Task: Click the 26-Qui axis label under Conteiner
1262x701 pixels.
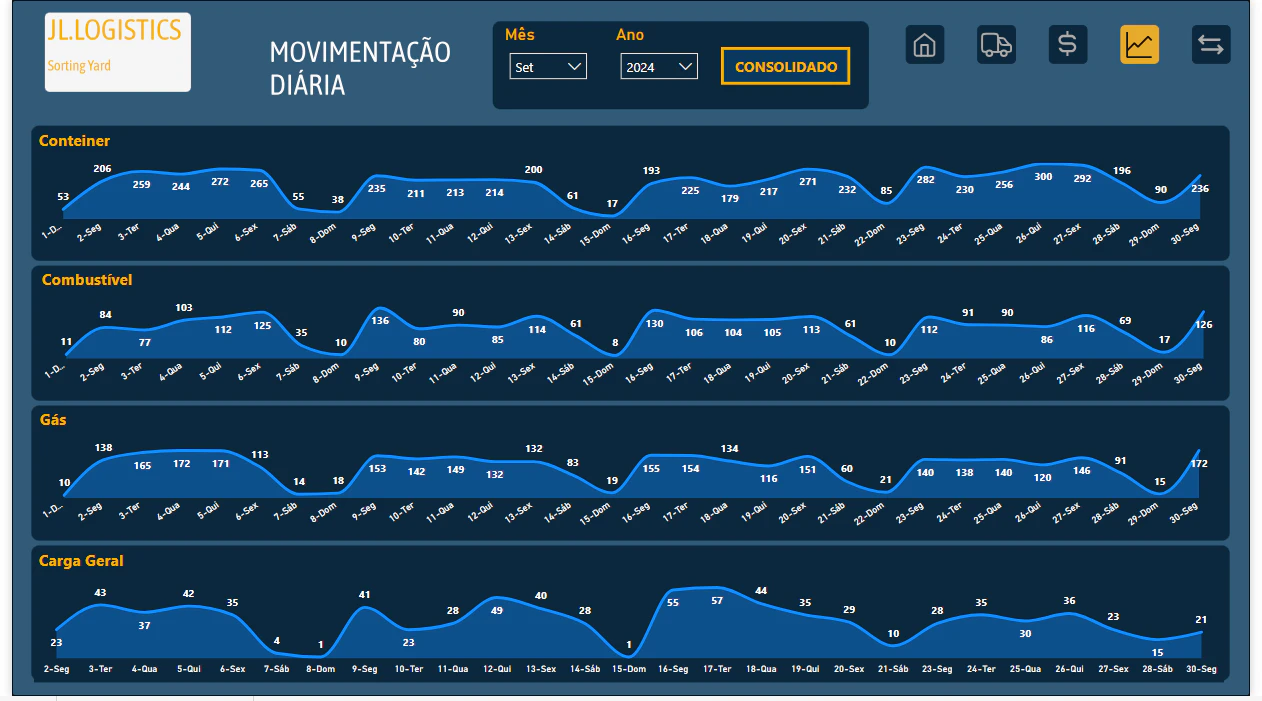Action: pos(1030,233)
